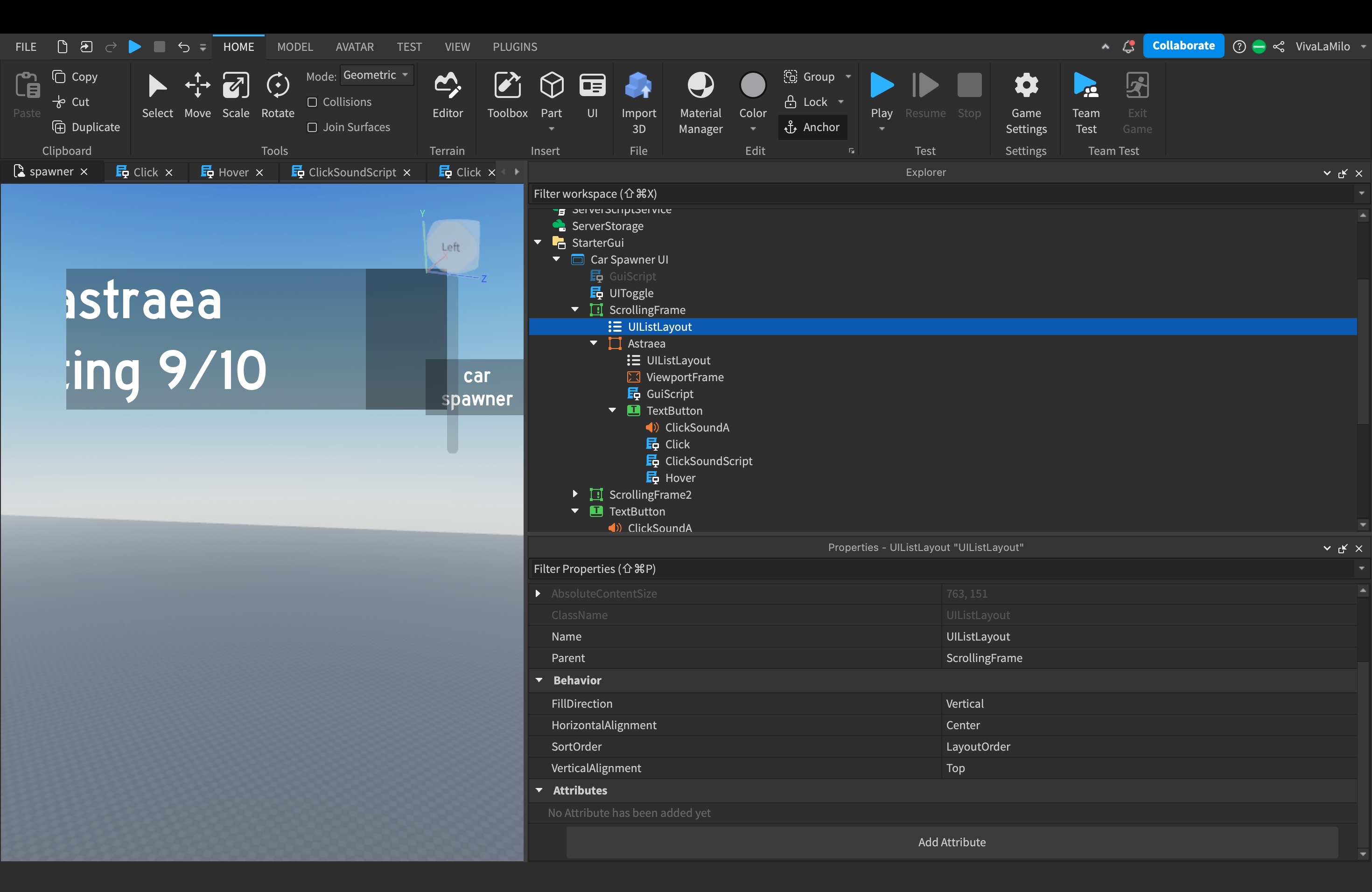Open the Geometric mode dropdown

coord(376,74)
